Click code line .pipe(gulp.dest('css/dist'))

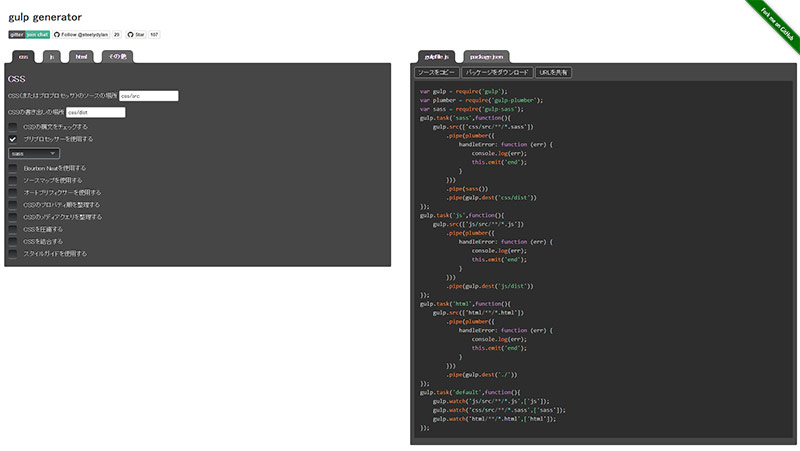(491, 197)
